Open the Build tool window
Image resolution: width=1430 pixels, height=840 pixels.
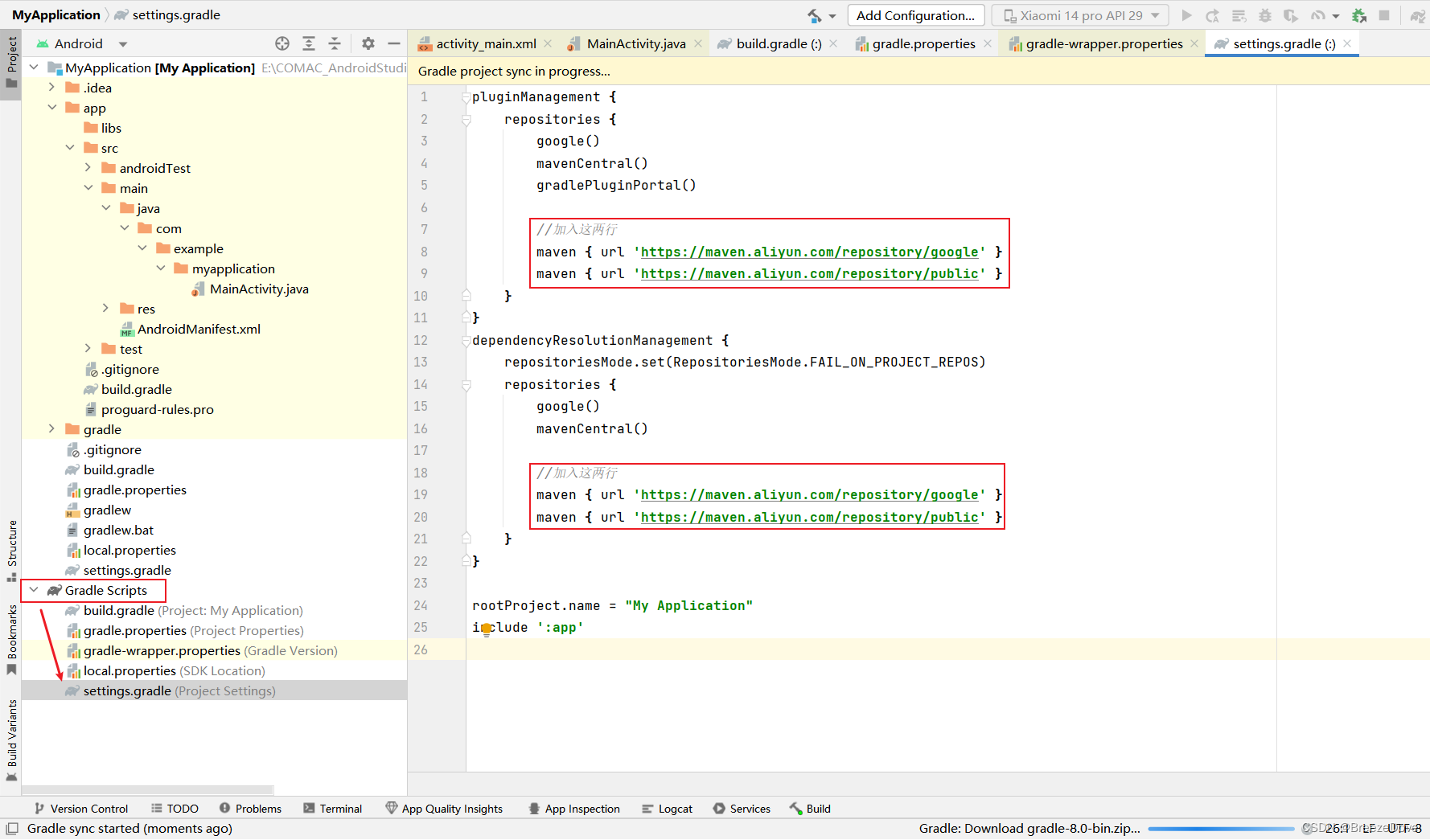tap(810, 809)
